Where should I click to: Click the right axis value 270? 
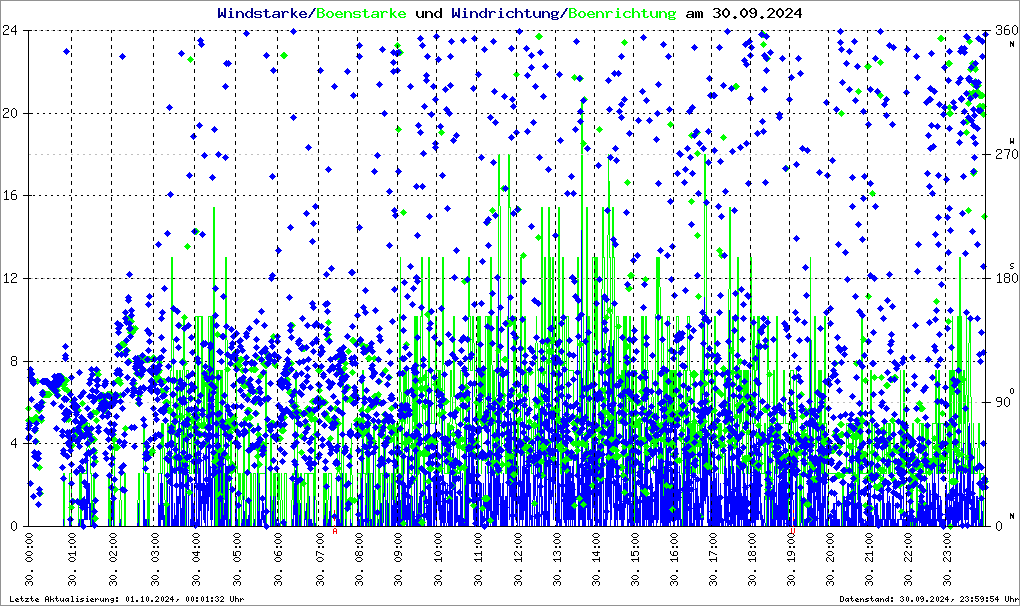[1007, 155]
